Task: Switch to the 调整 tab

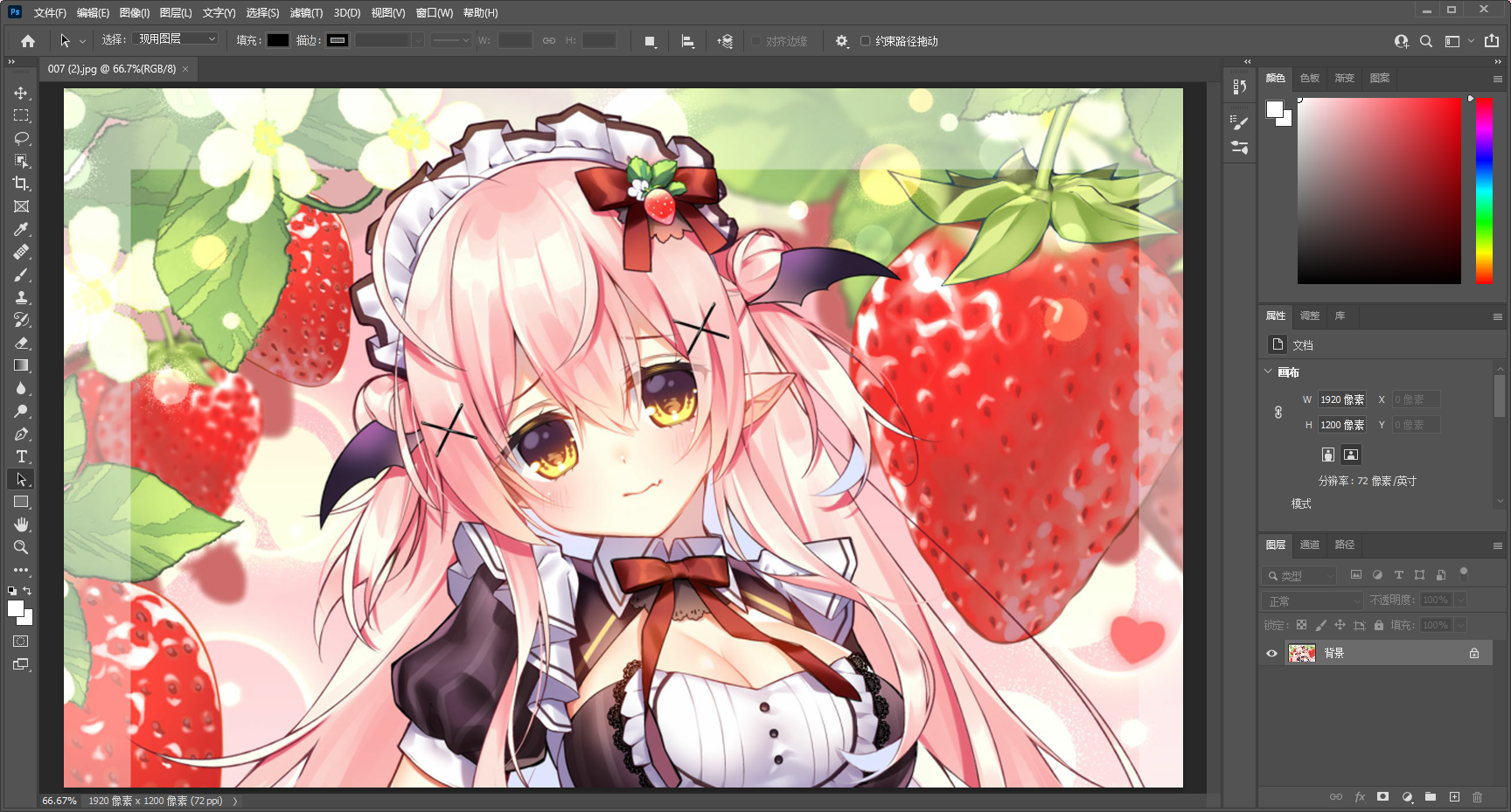Action: (1310, 316)
